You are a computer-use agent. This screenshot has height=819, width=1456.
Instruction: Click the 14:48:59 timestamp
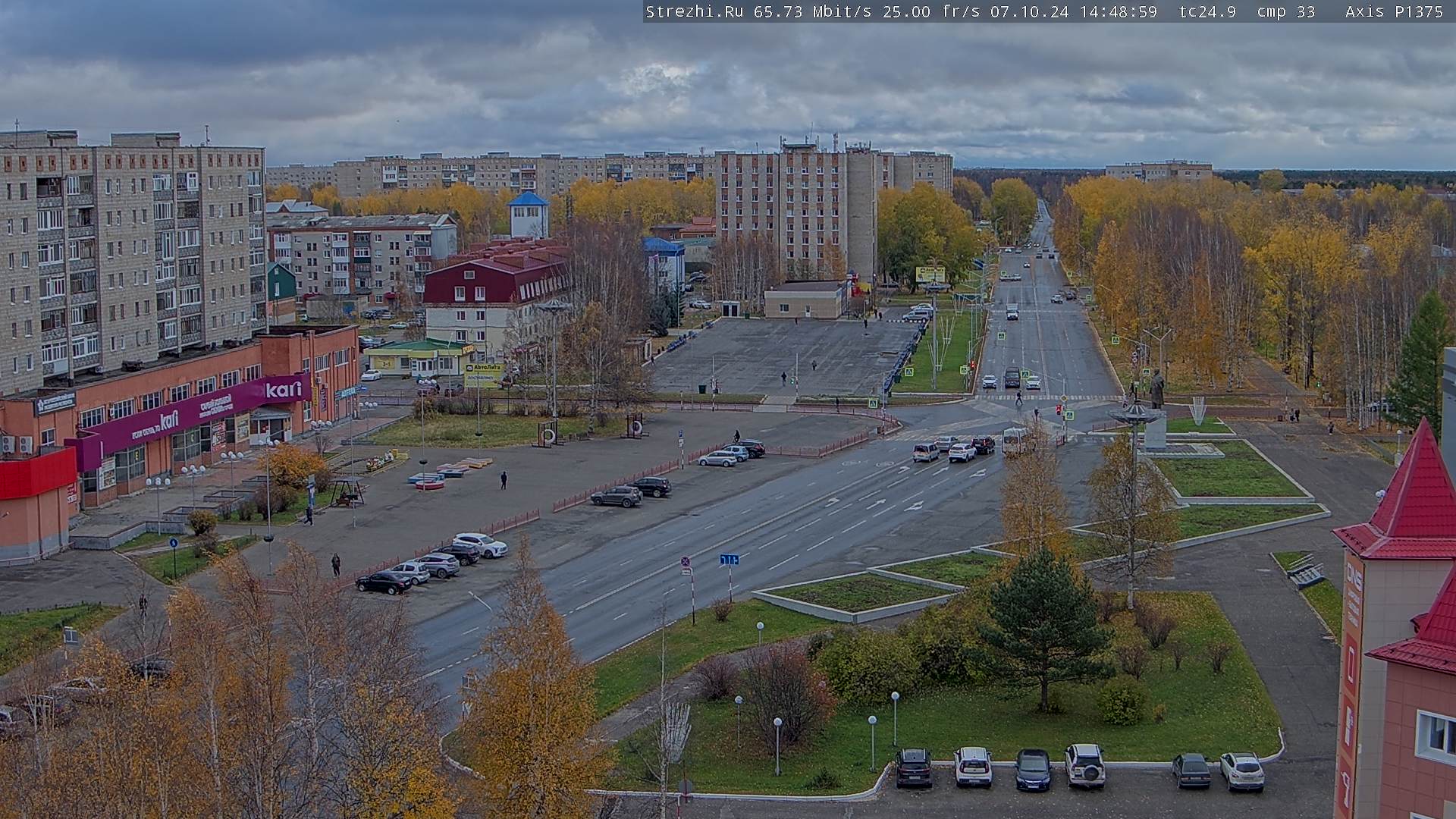[x=1119, y=11]
